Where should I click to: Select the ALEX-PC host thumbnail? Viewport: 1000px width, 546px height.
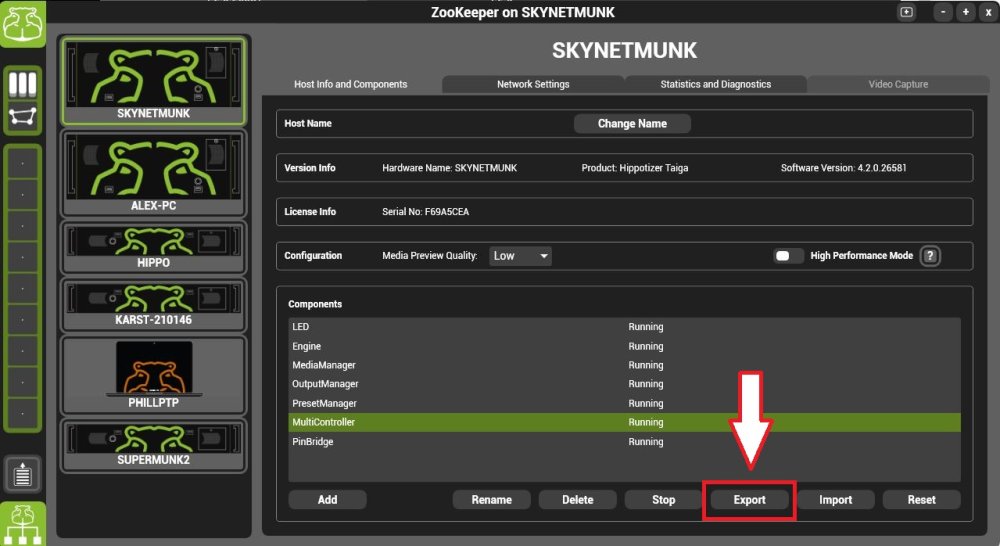pyautogui.click(x=153, y=173)
